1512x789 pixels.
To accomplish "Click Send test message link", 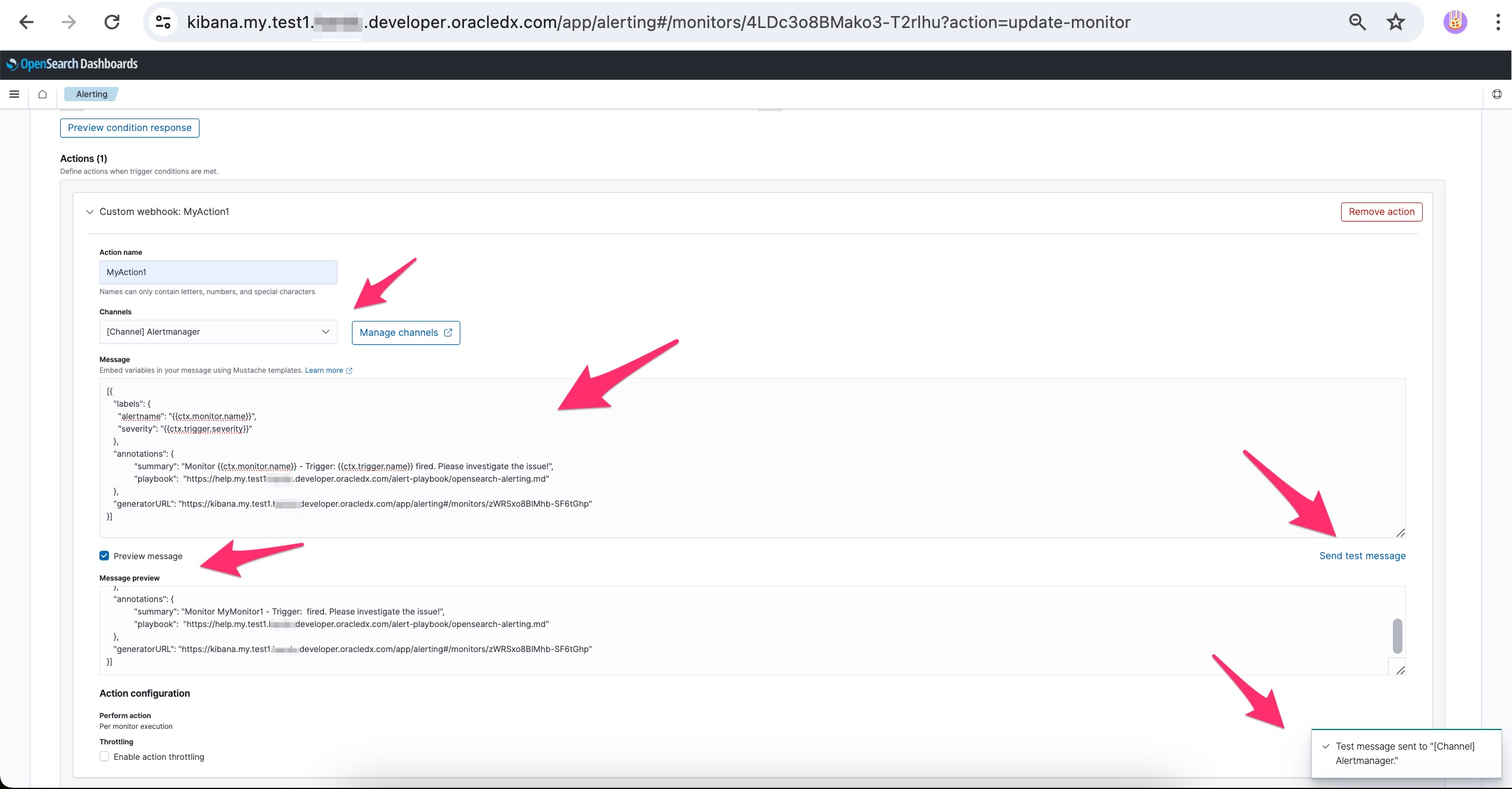I will pyautogui.click(x=1362, y=556).
